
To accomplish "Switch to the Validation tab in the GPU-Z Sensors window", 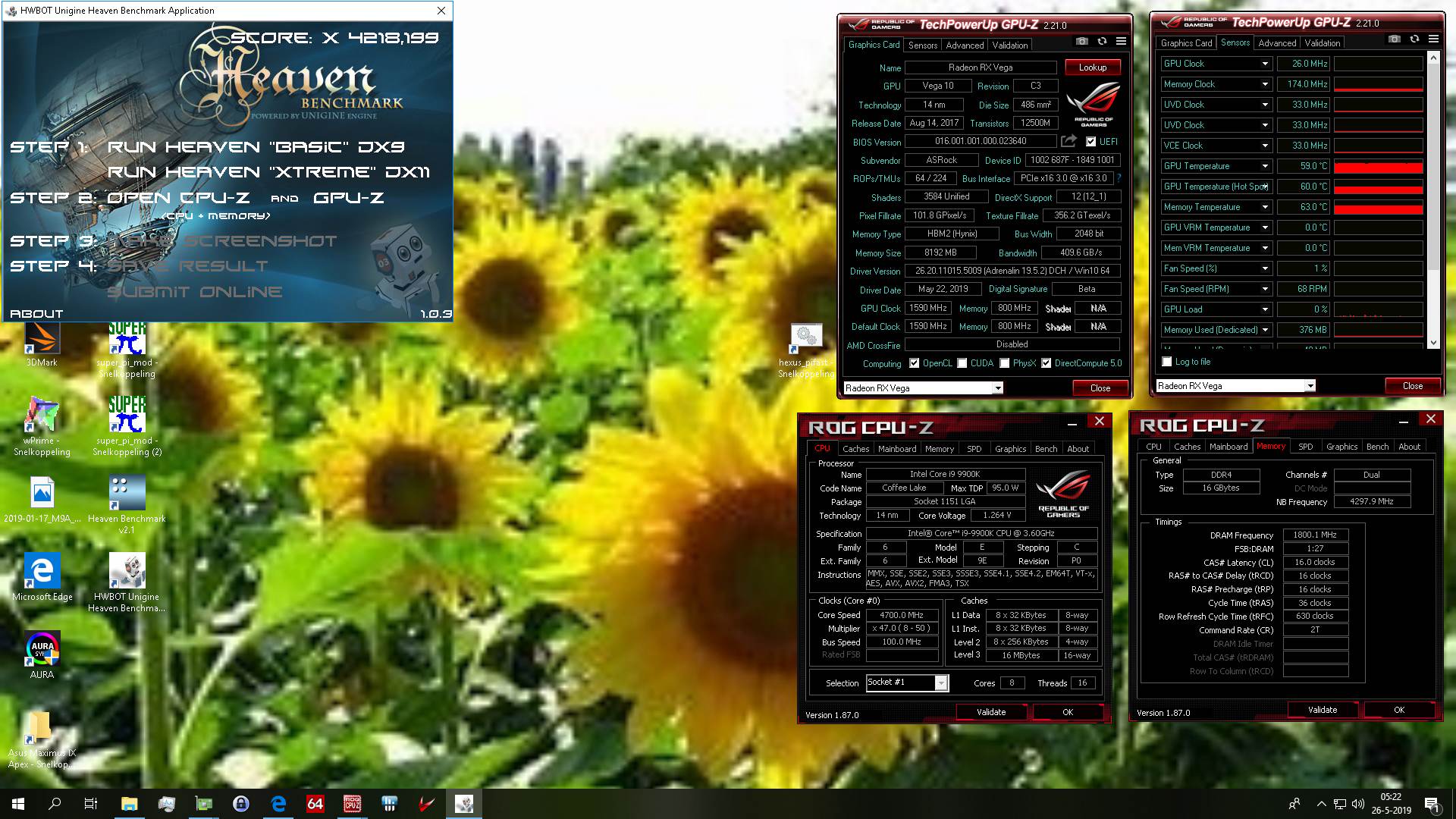I will coord(1322,43).
